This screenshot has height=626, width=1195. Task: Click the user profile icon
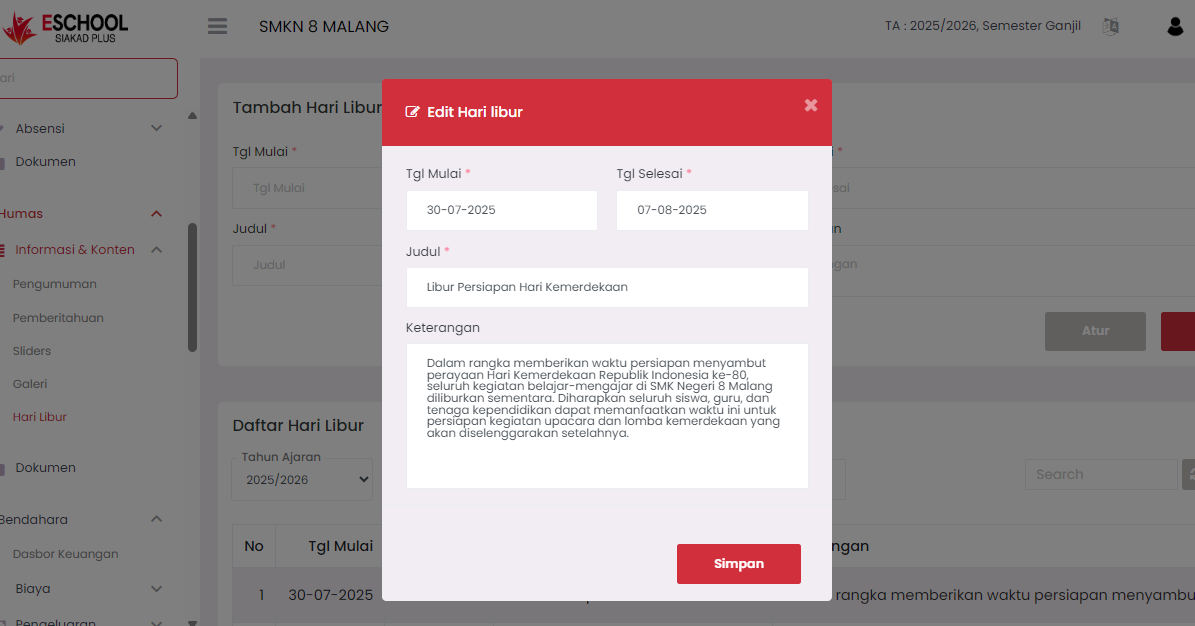click(1175, 27)
